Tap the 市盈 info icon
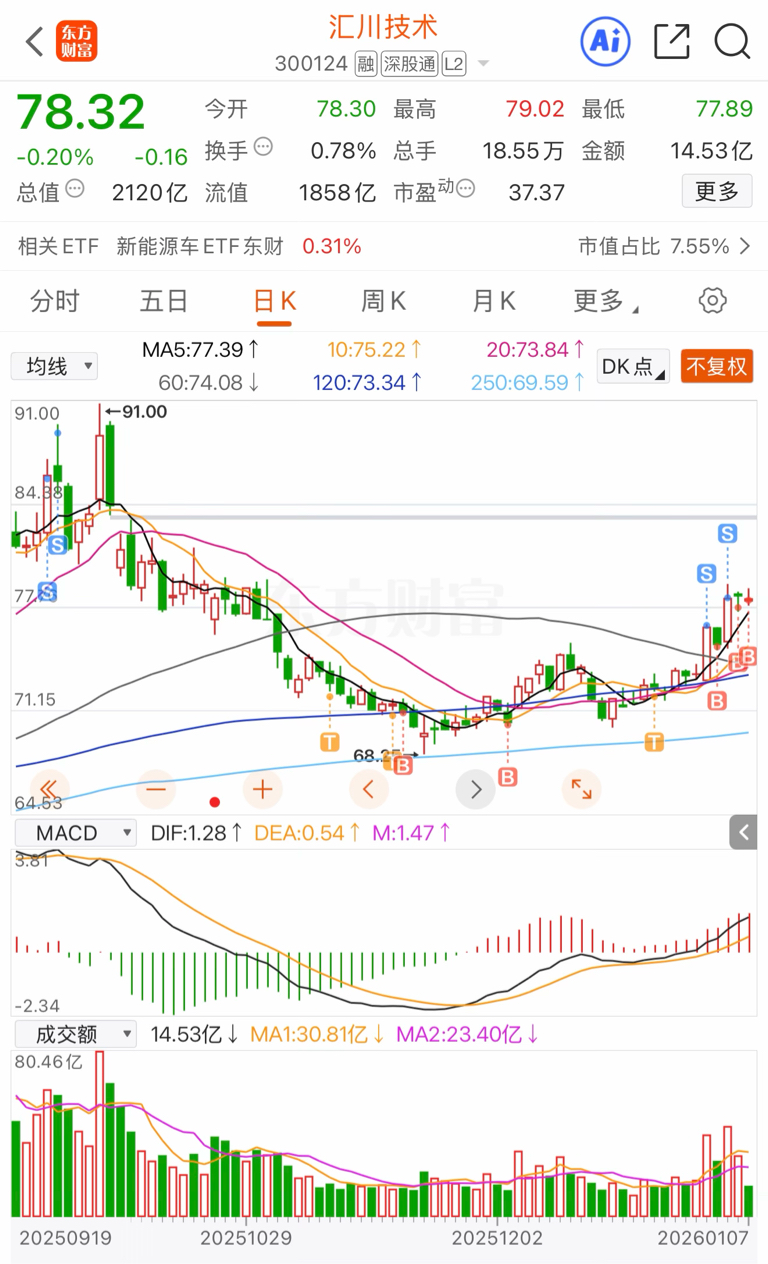This screenshot has height=1264, width=768. [x=464, y=188]
